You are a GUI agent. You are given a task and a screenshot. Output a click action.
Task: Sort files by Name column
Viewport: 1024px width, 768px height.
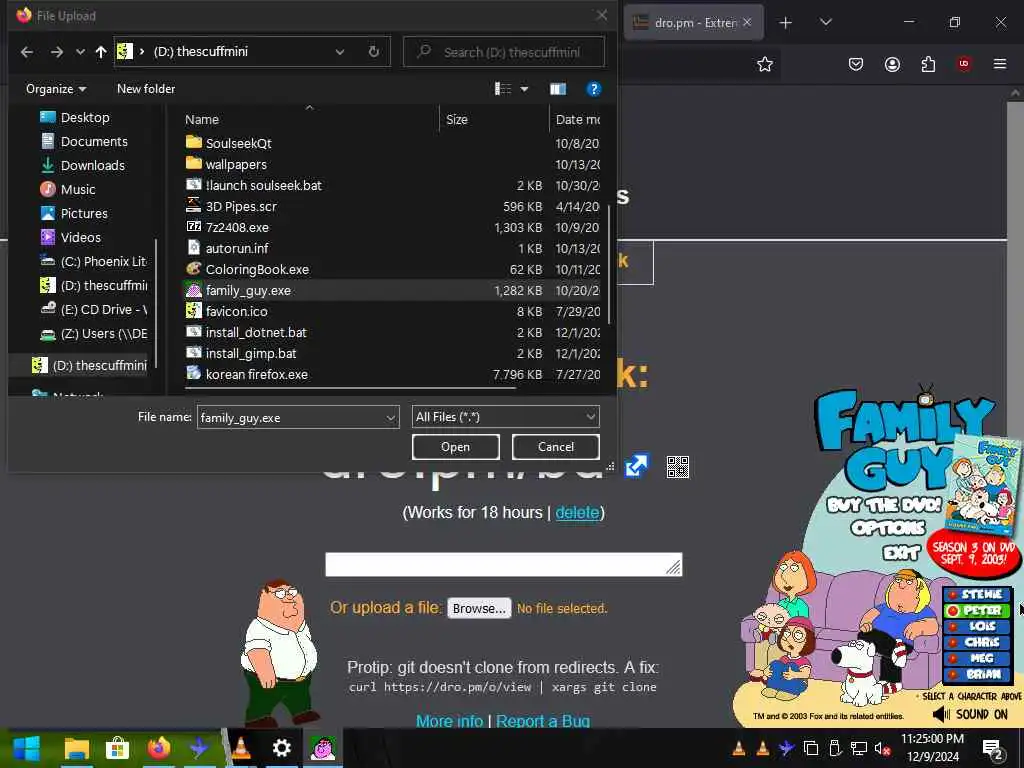(202, 120)
